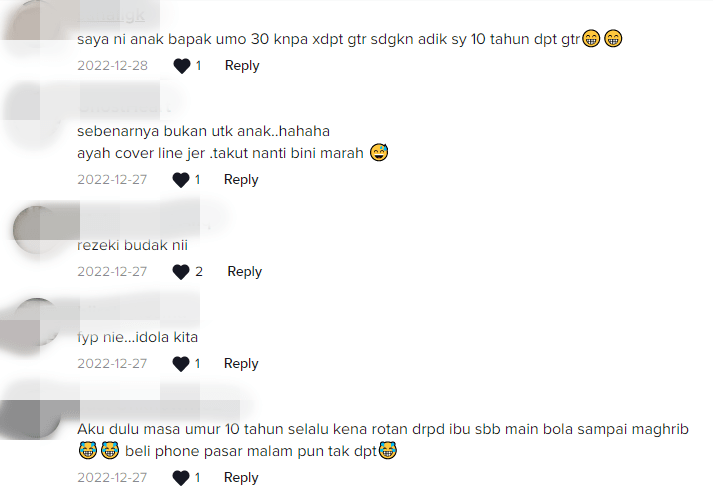713x496 pixels.
Task: Open username above 'sebenarnya bukan utk anak' comment
Action: click(124, 108)
